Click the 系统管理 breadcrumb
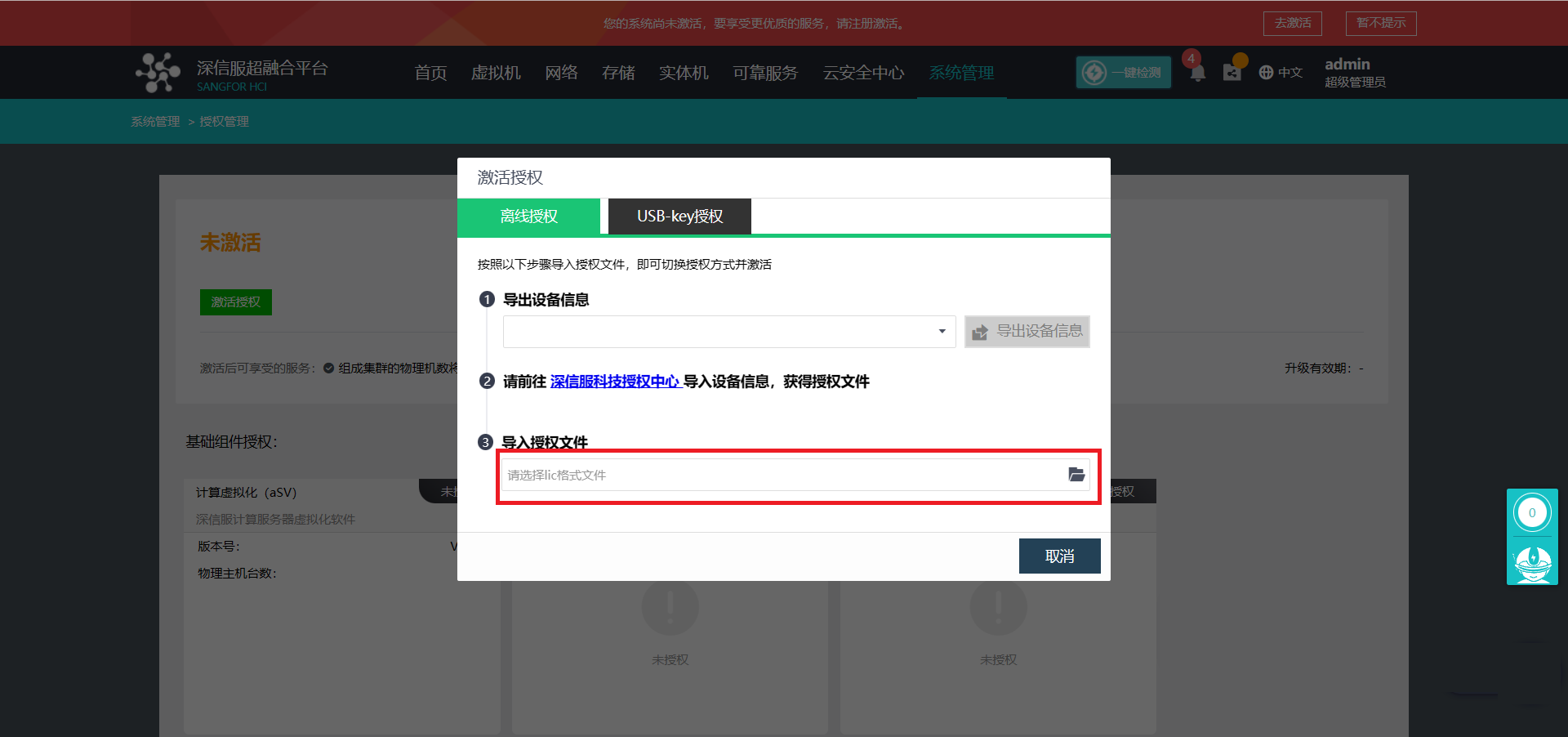 coord(155,122)
